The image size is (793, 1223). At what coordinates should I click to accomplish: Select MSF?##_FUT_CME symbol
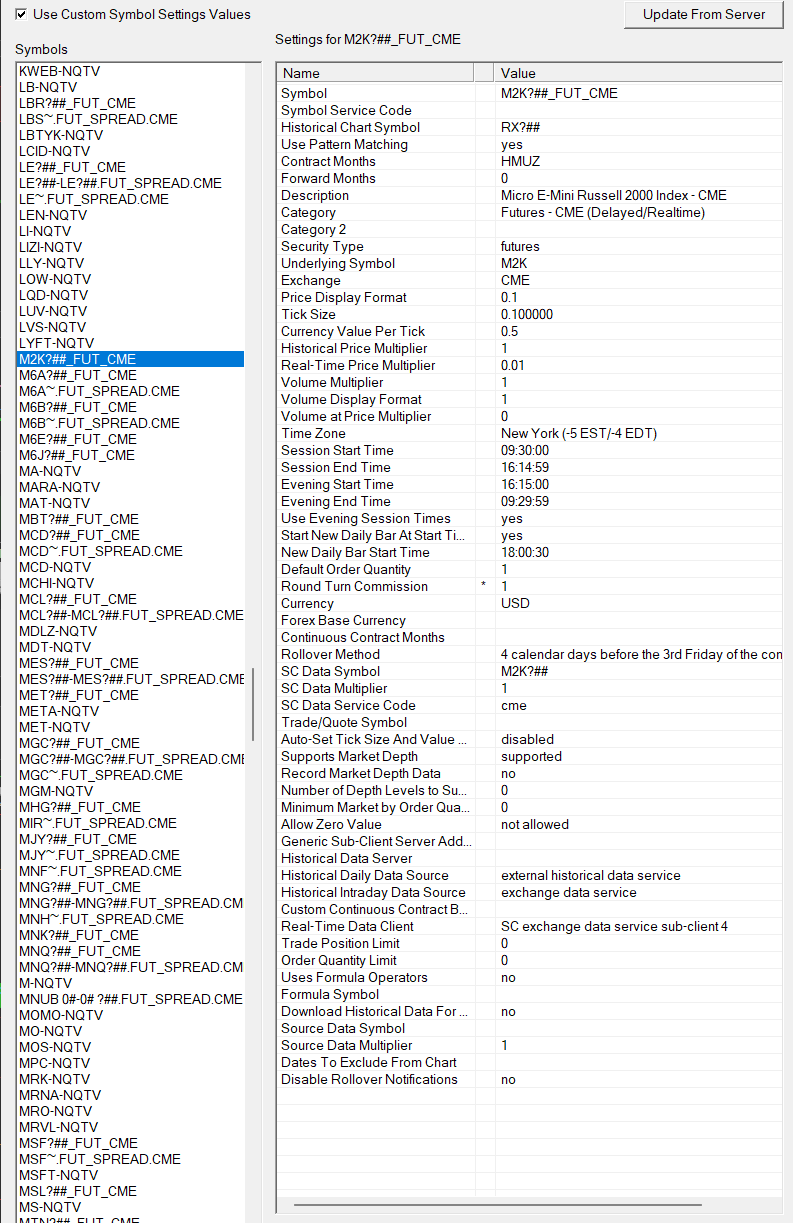(x=78, y=1143)
